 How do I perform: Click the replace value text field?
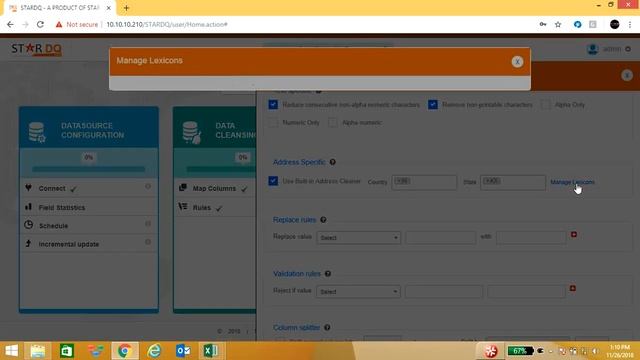click(x=441, y=238)
